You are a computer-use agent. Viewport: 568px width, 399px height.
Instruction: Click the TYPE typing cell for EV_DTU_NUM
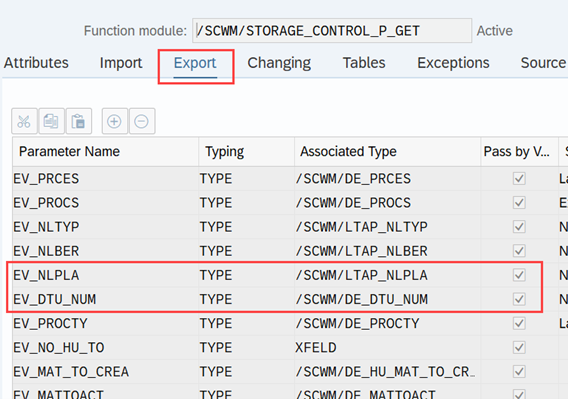pyautogui.click(x=246, y=299)
